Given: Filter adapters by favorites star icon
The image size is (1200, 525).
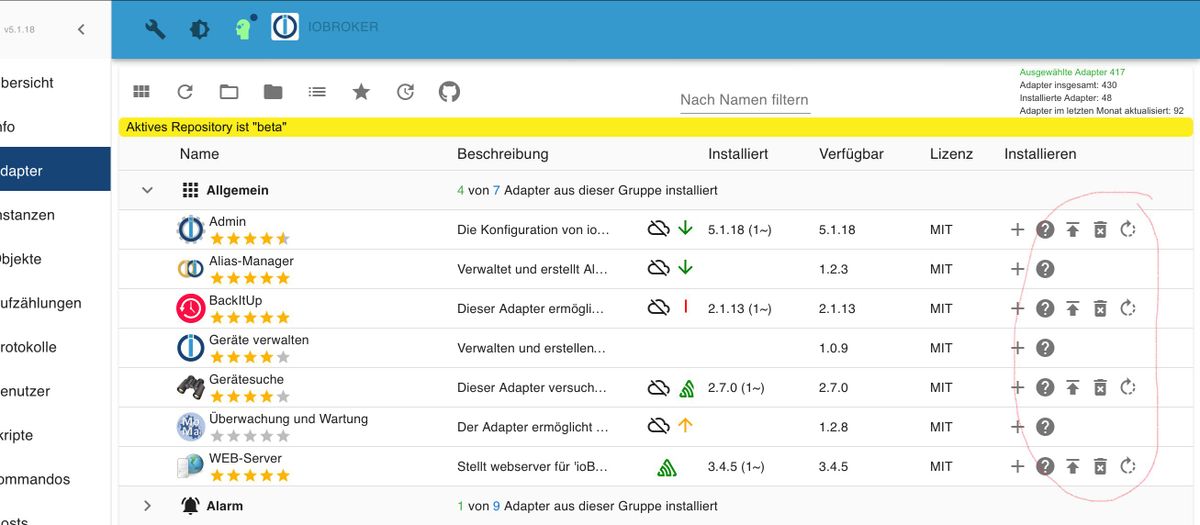Looking at the screenshot, I should pos(361,92).
